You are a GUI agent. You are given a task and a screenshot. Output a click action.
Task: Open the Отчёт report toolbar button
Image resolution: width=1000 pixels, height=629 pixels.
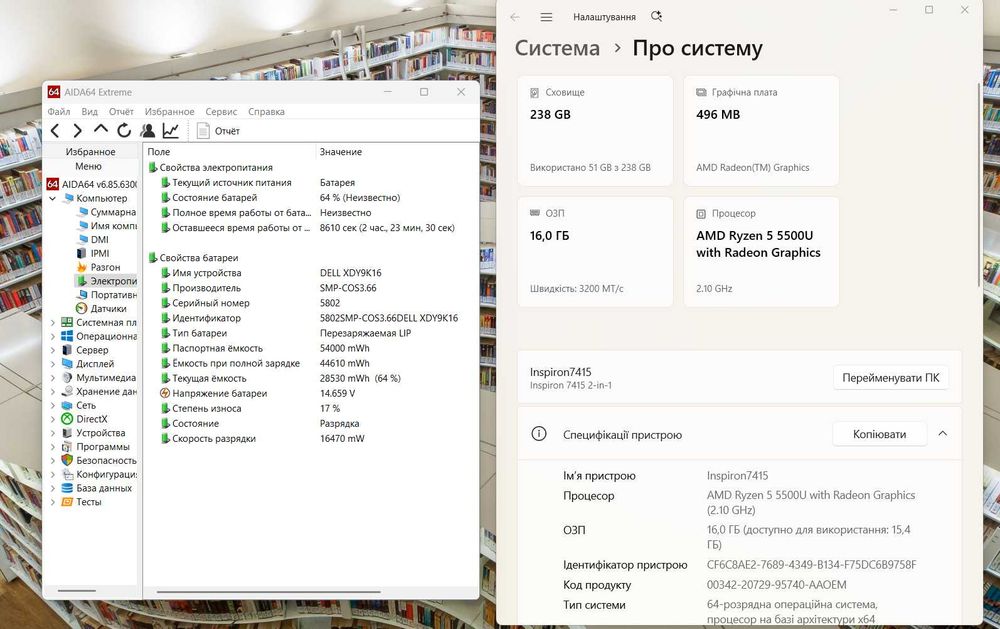point(219,131)
